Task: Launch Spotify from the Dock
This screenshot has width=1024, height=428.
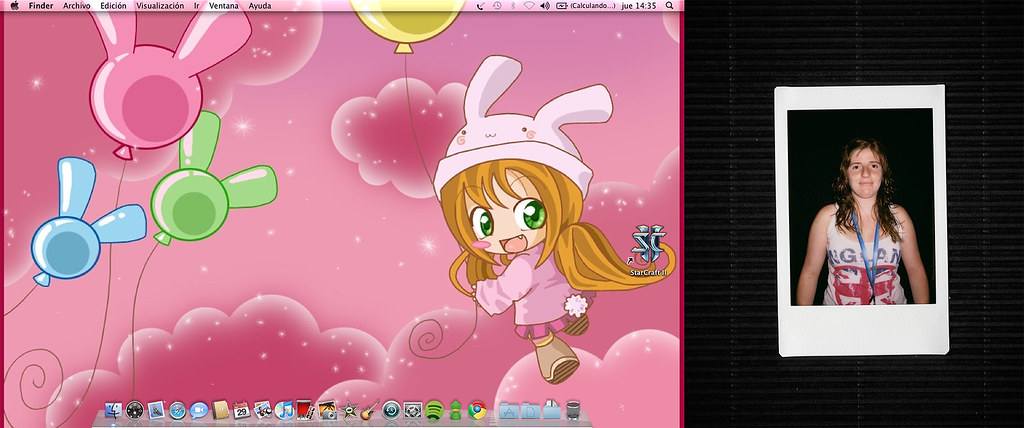Action: pyautogui.click(x=434, y=410)
